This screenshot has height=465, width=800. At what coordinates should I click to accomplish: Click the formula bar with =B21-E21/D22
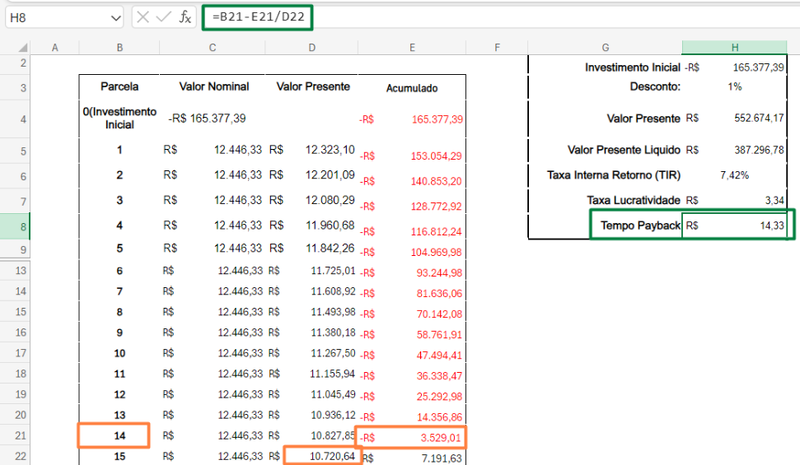257,17
